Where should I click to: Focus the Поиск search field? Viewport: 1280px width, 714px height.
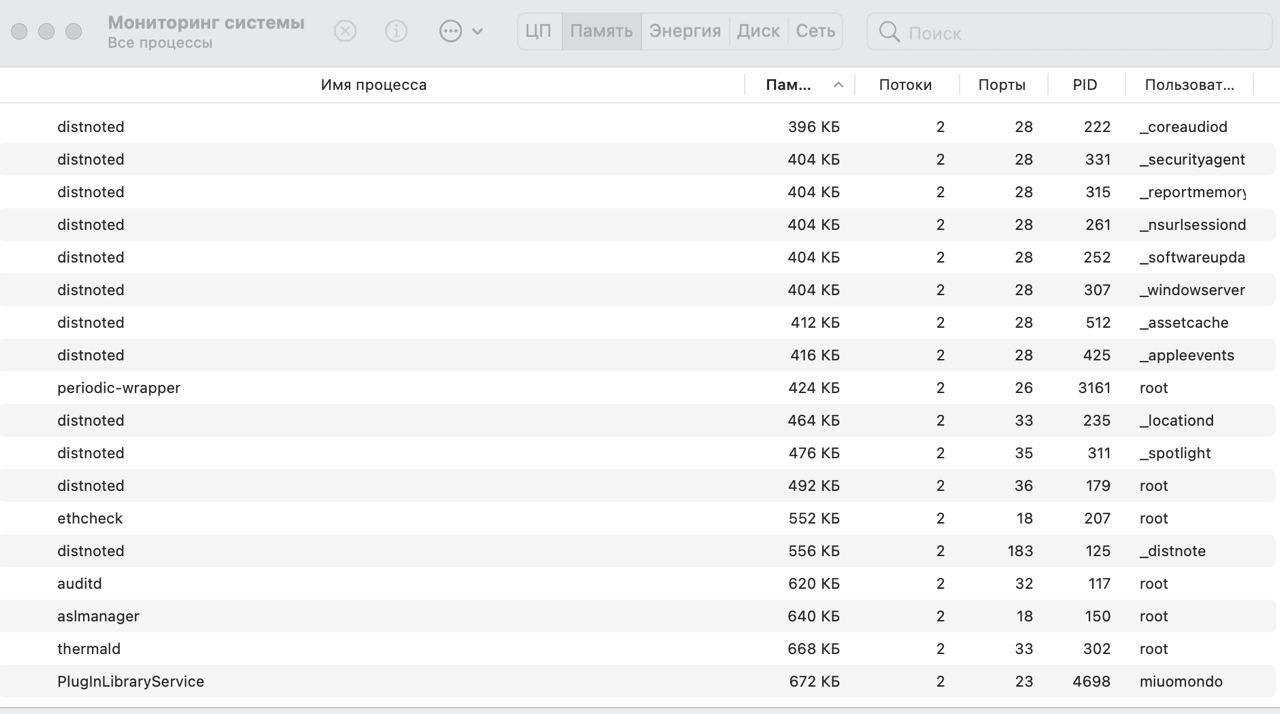[1068, 32]
